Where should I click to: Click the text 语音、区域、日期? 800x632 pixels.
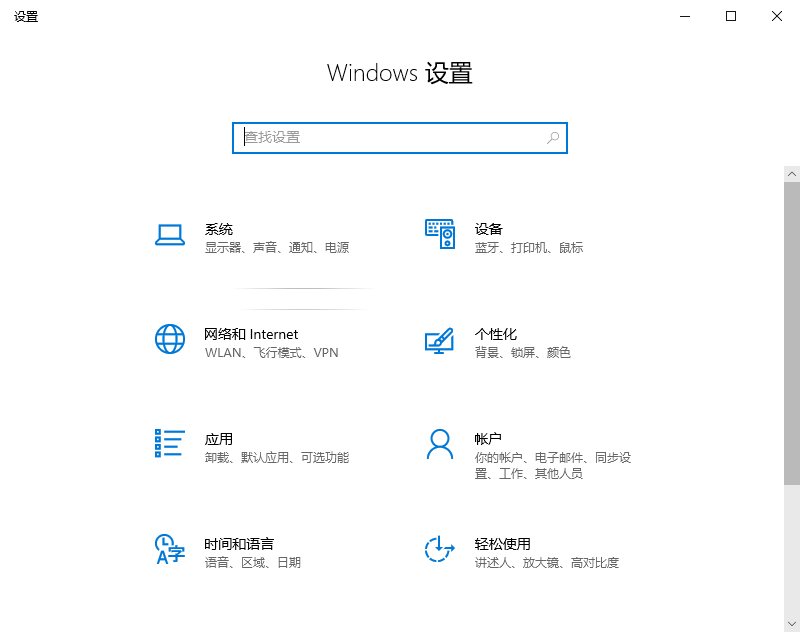click(253, 563)
